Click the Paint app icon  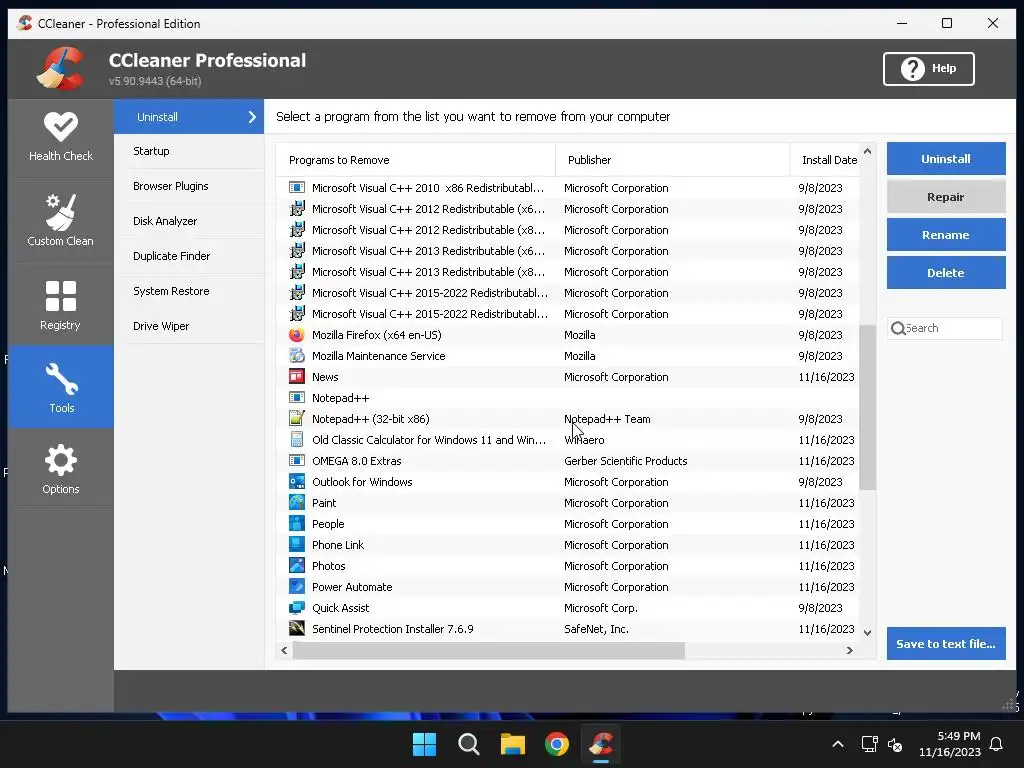(296, 503)
